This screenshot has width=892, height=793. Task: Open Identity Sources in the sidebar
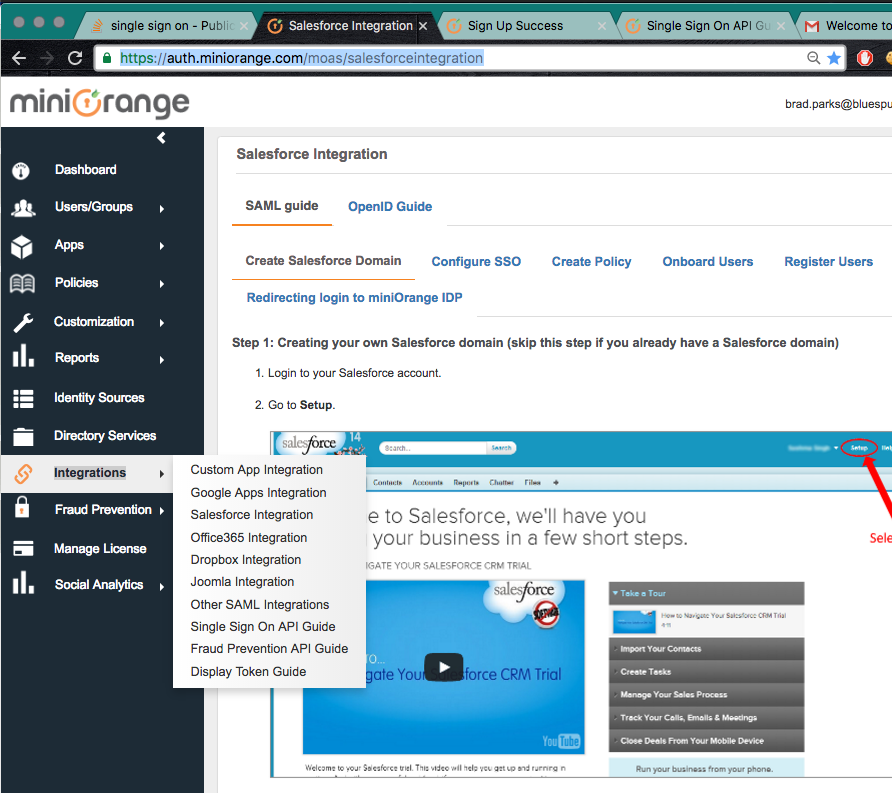[x=99, y=398]
